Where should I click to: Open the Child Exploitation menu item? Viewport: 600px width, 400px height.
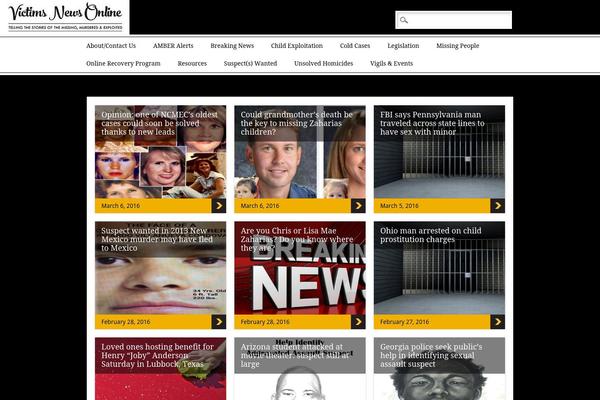tap(297, 46)
